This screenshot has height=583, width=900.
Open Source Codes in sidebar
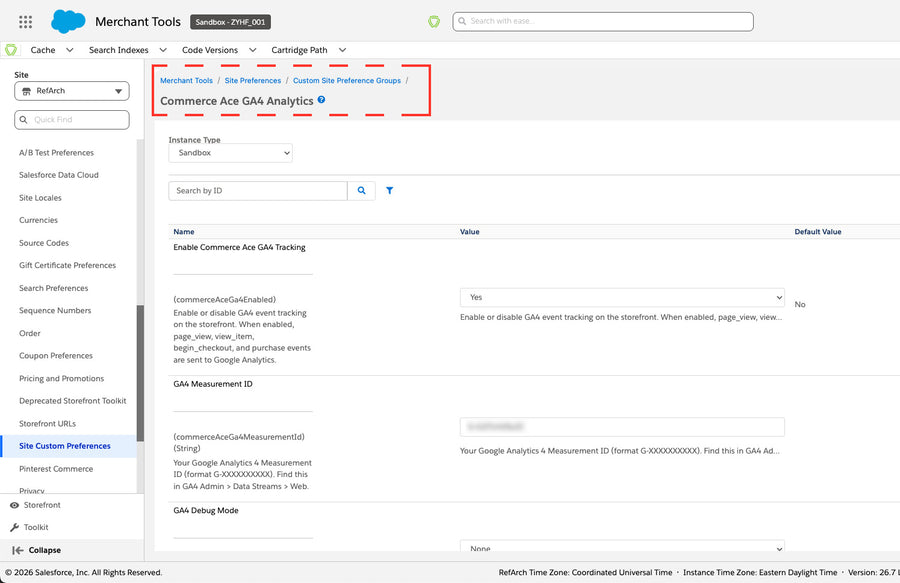pyautogui.click(x=44, y=243)
